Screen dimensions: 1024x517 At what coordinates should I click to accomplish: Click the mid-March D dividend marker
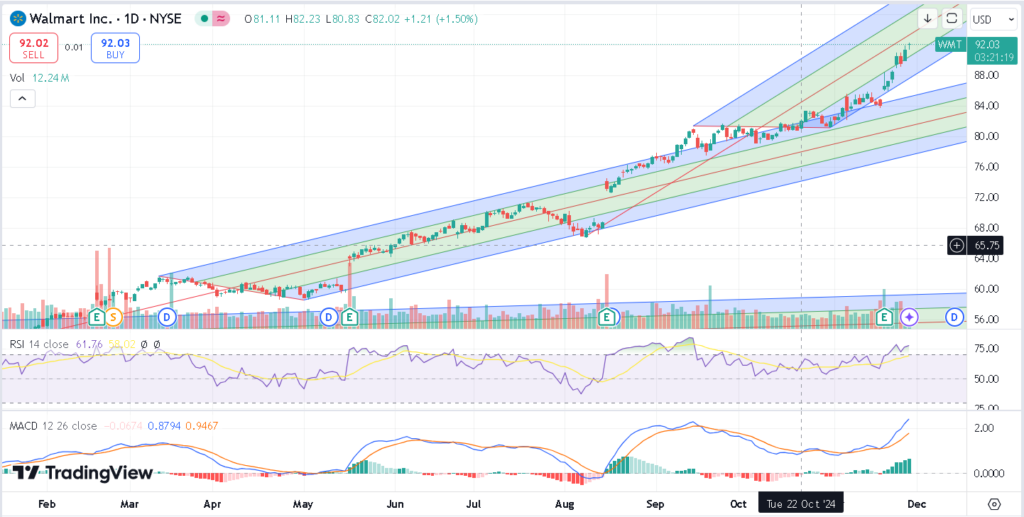coord(167,317)
